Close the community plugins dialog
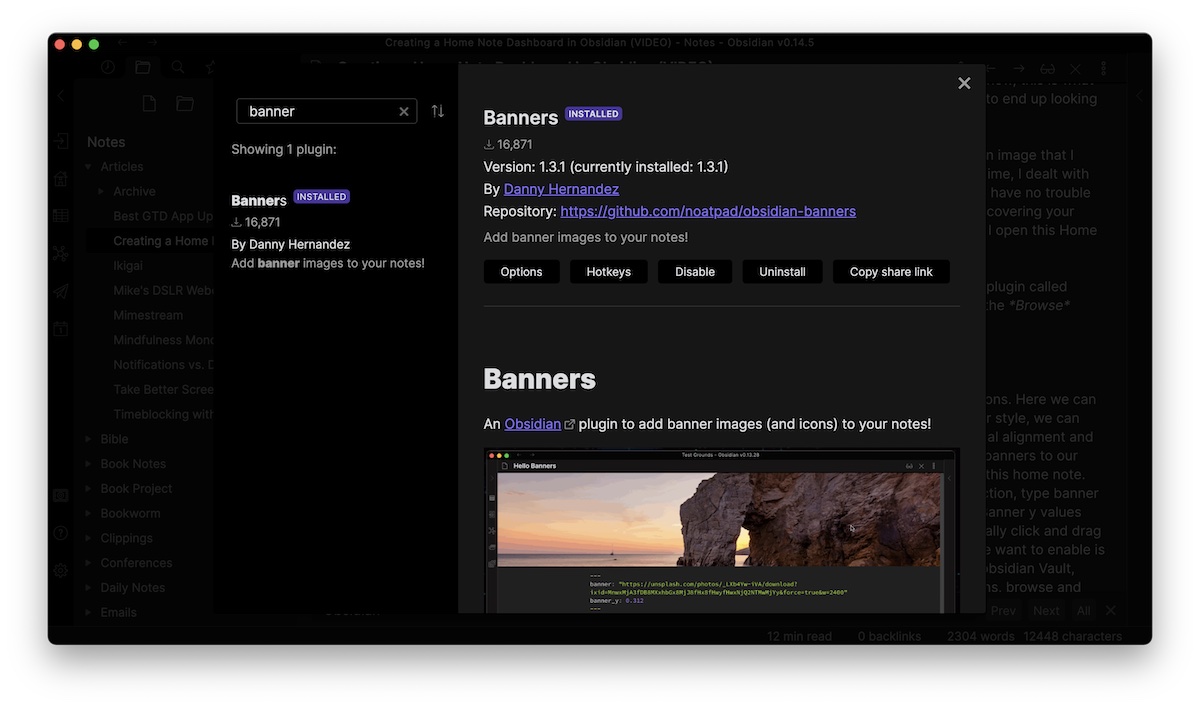Screen dimensions: 1200x708 point(964,83)
